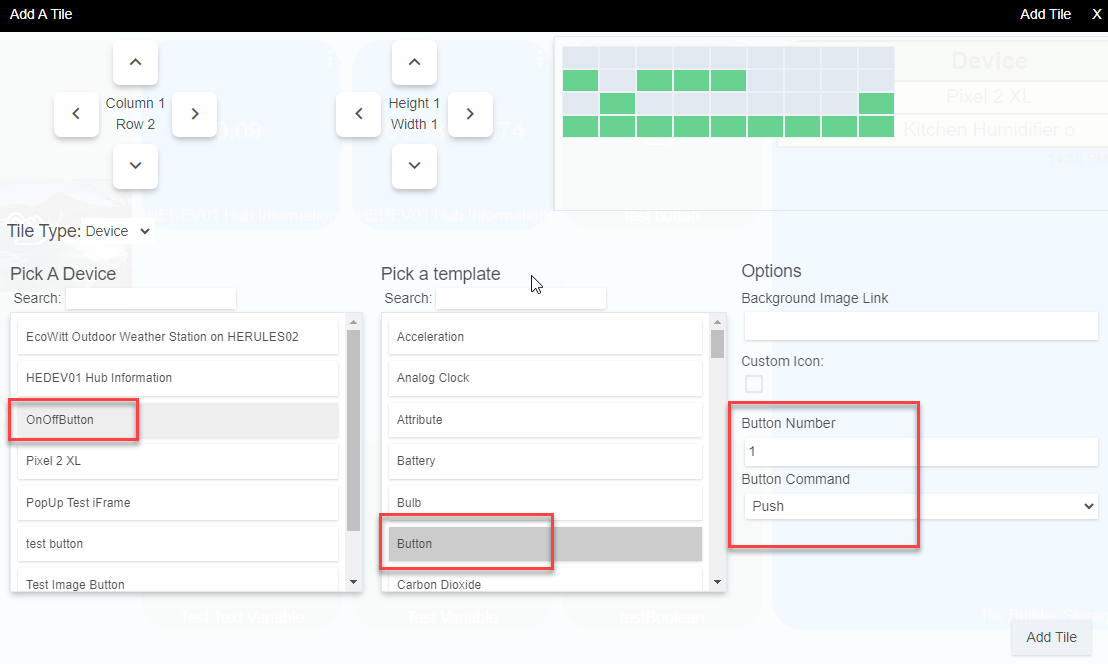The width and height of the screenshot is (1108, 664).
Task: Click the Add Tile button at bottom right
Action: (x=1051, y=637)
